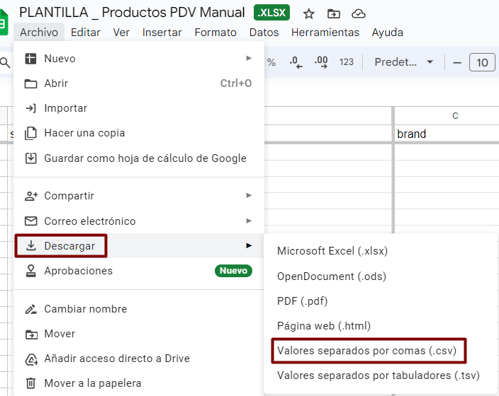Click the search magnifier icon in the toolbar
The image size is (499, 396).
(x=5, y=62)
